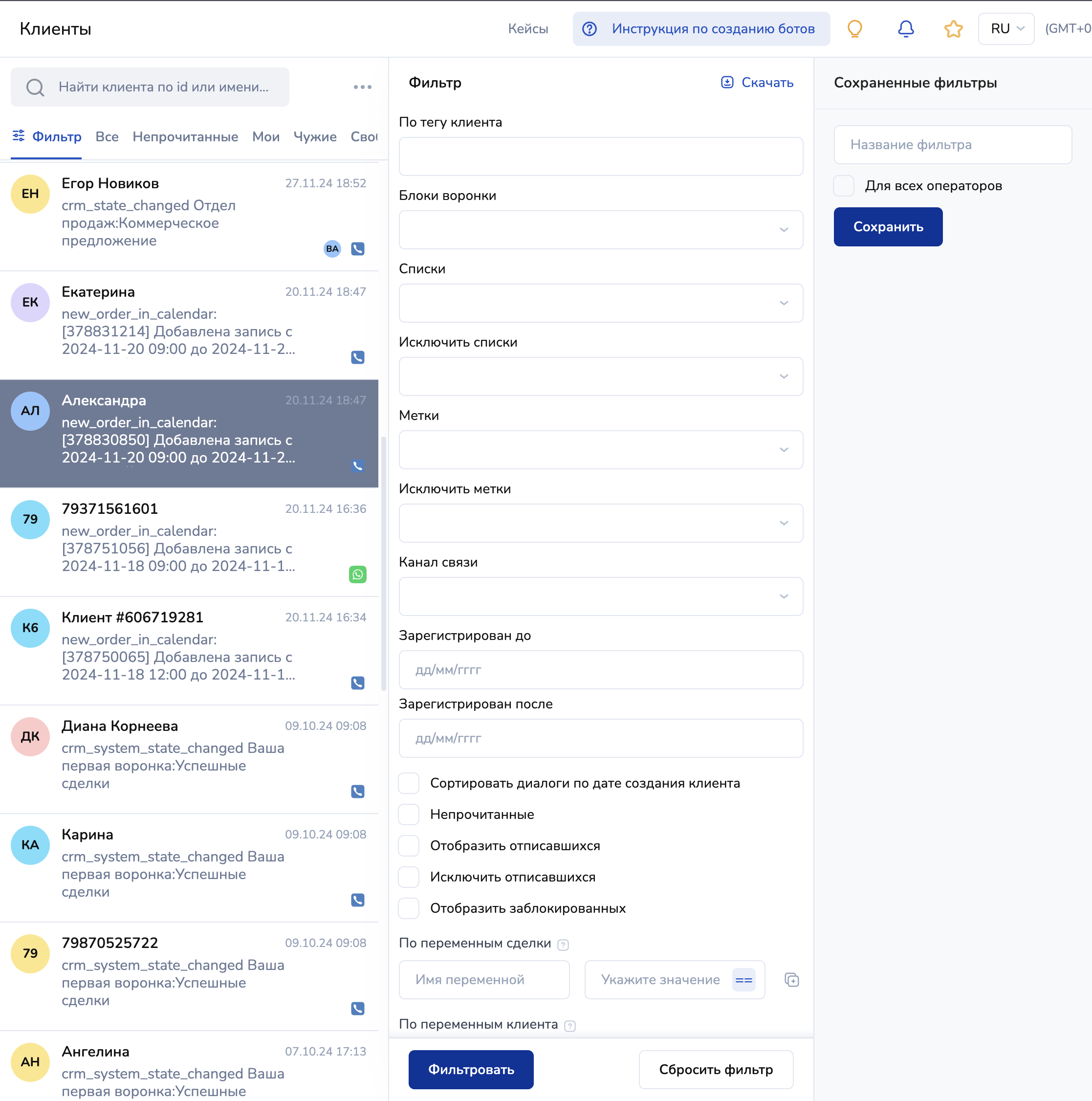Click the Название фильтра field

point(953,145)
